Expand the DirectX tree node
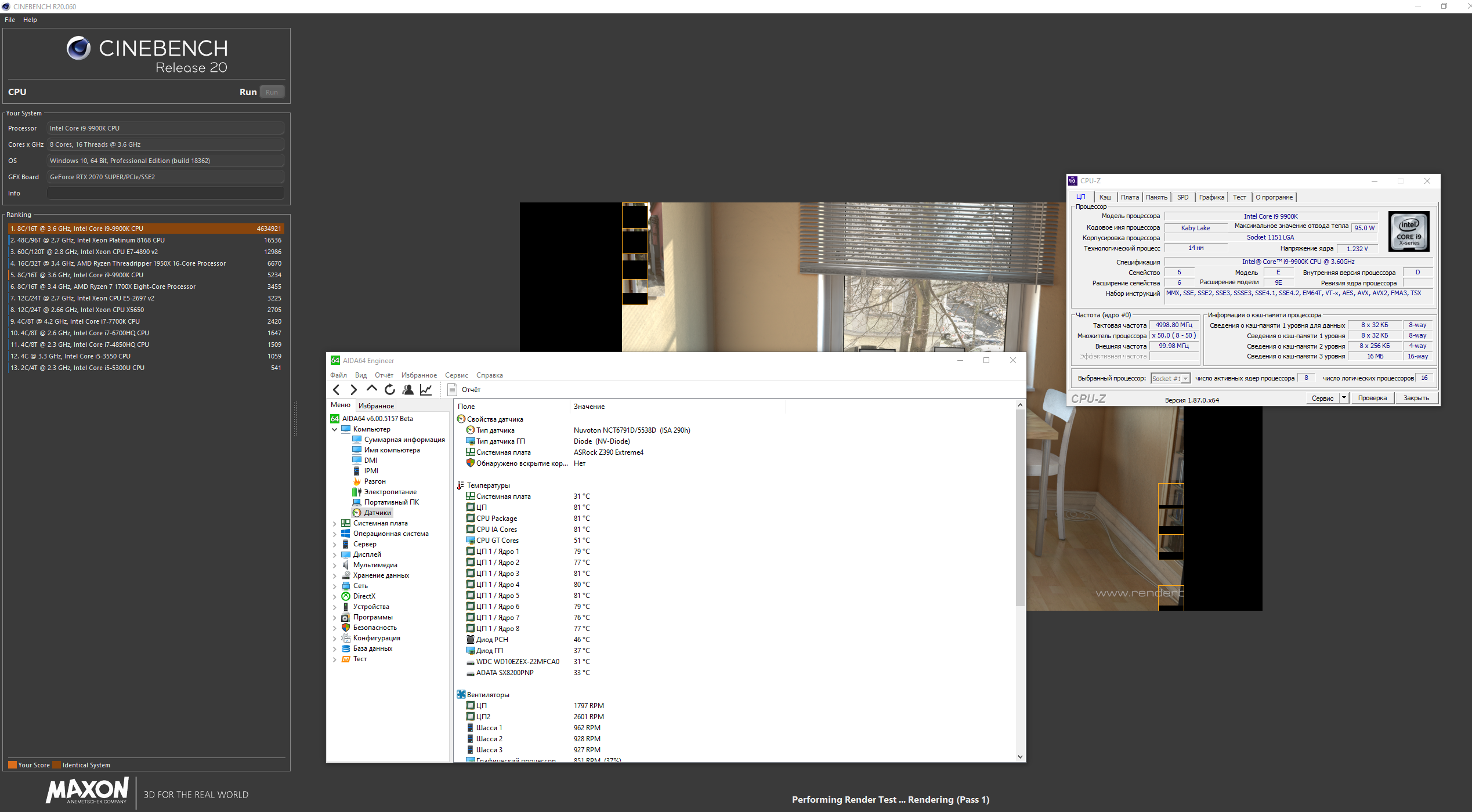Image resolution: width=1472 pixels, height=812 pixels. 335,597
